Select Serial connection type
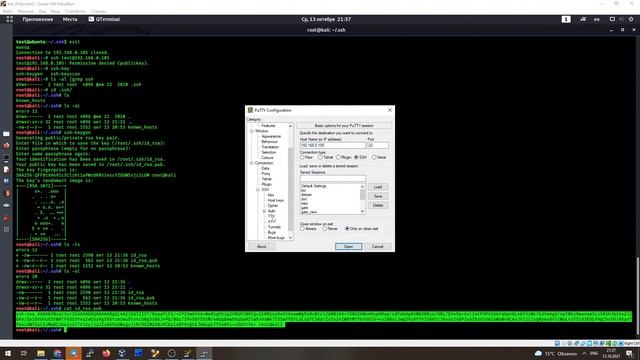Screen dimensions: 640x360 pyautogui.click(x=379, y=157)
